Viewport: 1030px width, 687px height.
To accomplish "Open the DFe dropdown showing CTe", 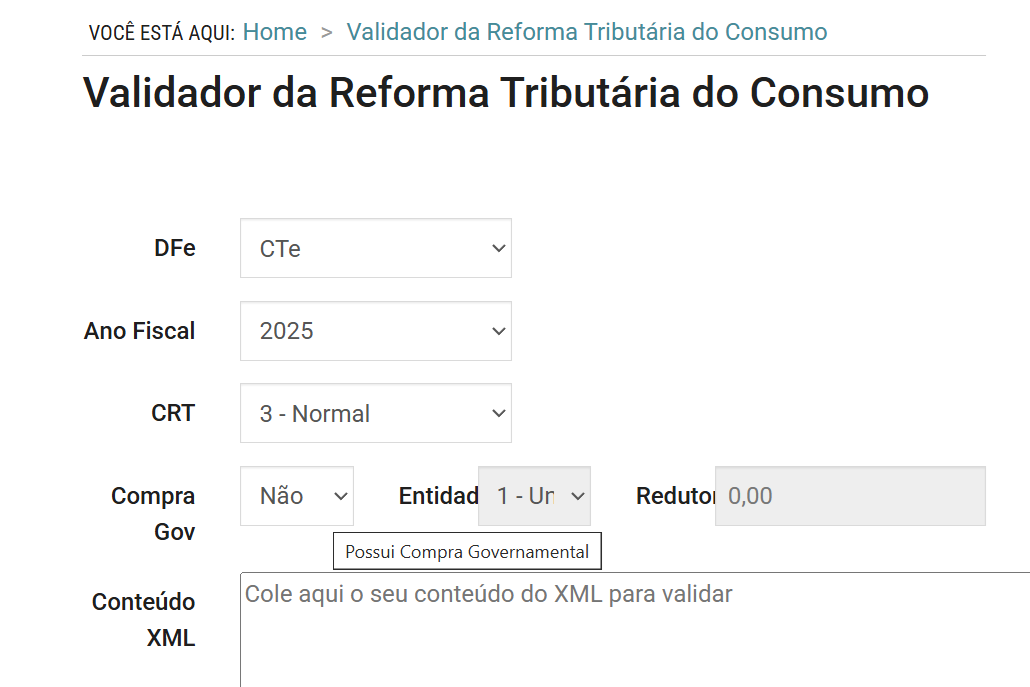I will pyautogui.click(x=375, y=248).
